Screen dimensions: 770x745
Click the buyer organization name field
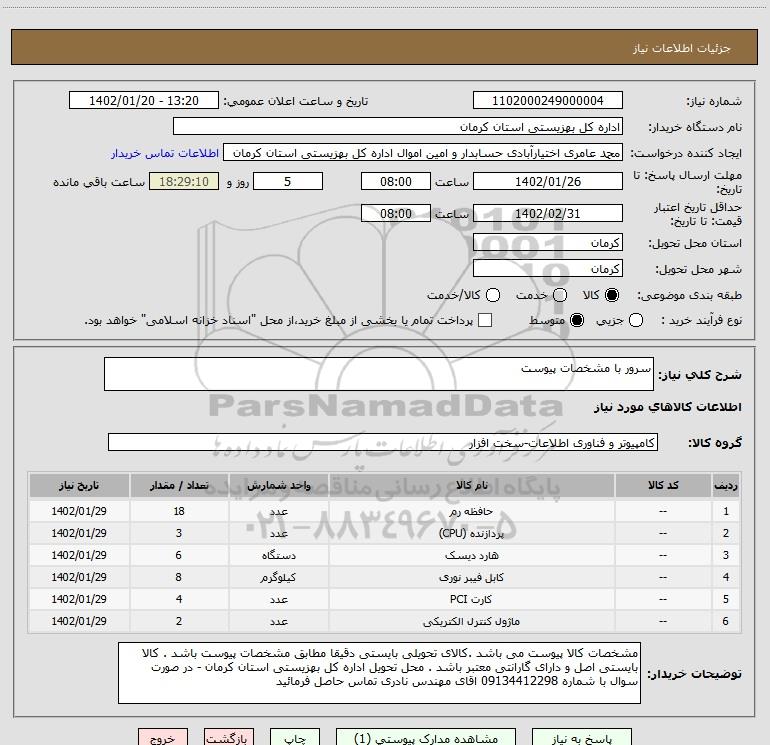pyautogui.click(x=398, y=127)
